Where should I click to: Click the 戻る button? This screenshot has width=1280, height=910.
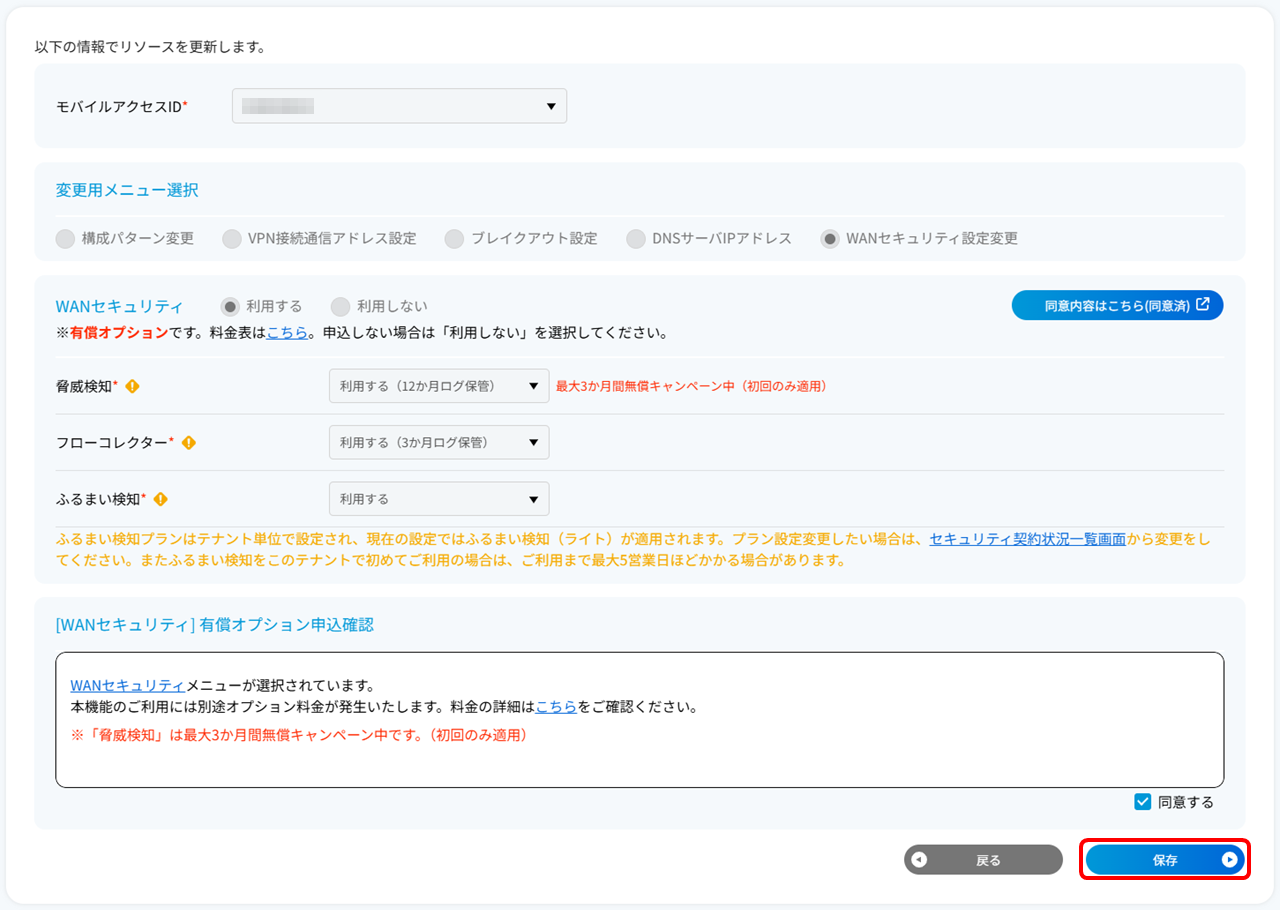click(x=983, y=860)
